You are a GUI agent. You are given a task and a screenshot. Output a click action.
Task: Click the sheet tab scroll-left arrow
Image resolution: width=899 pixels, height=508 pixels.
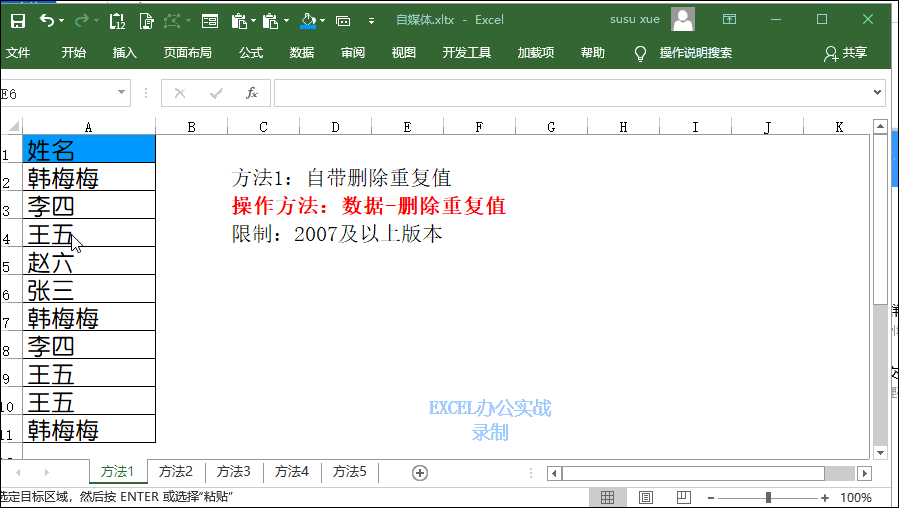(x=18, y=473)
